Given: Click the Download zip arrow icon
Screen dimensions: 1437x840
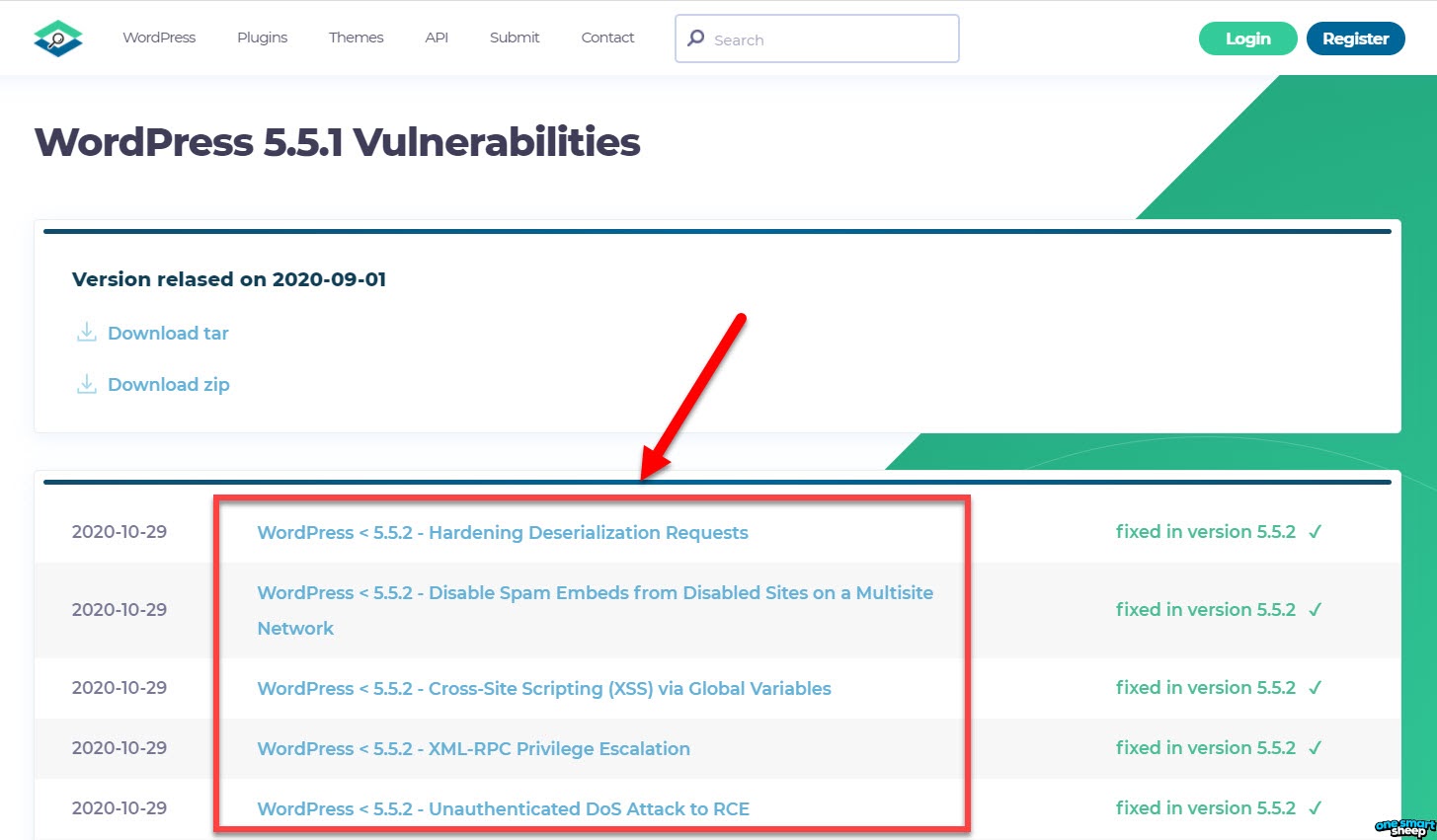Looking at the screenshot, I should click(87, 384).
